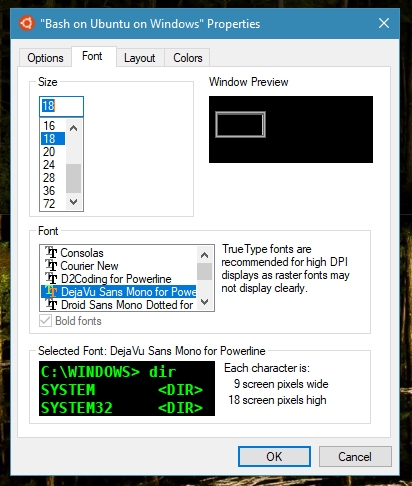Click TrueType icon beside Droid Sans Mono Dotted
Screen dimensions: 412x486
[51, 304]
